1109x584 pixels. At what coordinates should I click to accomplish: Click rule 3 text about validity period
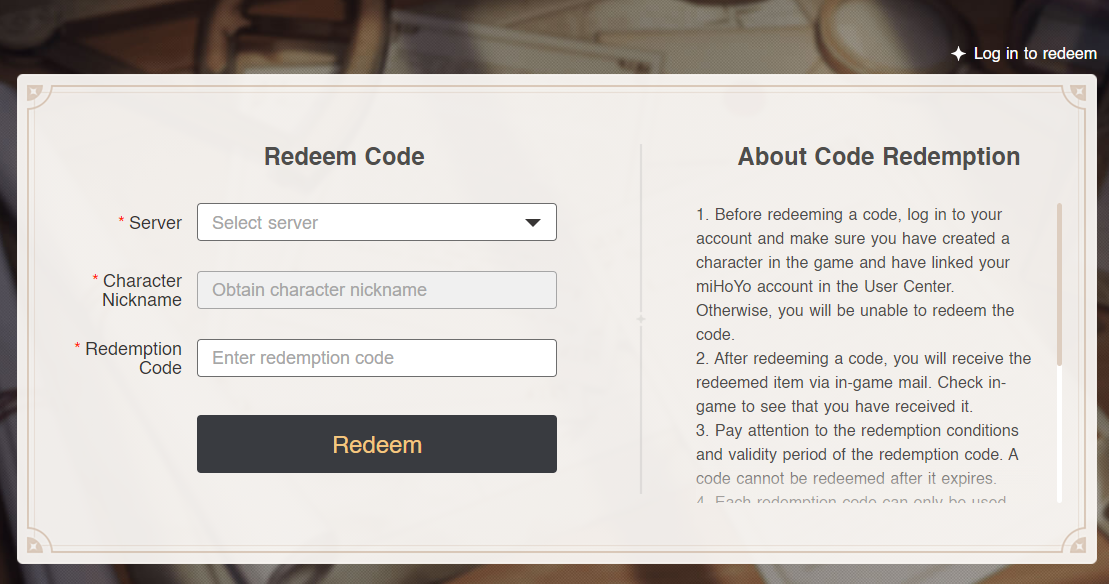[857, 454]
